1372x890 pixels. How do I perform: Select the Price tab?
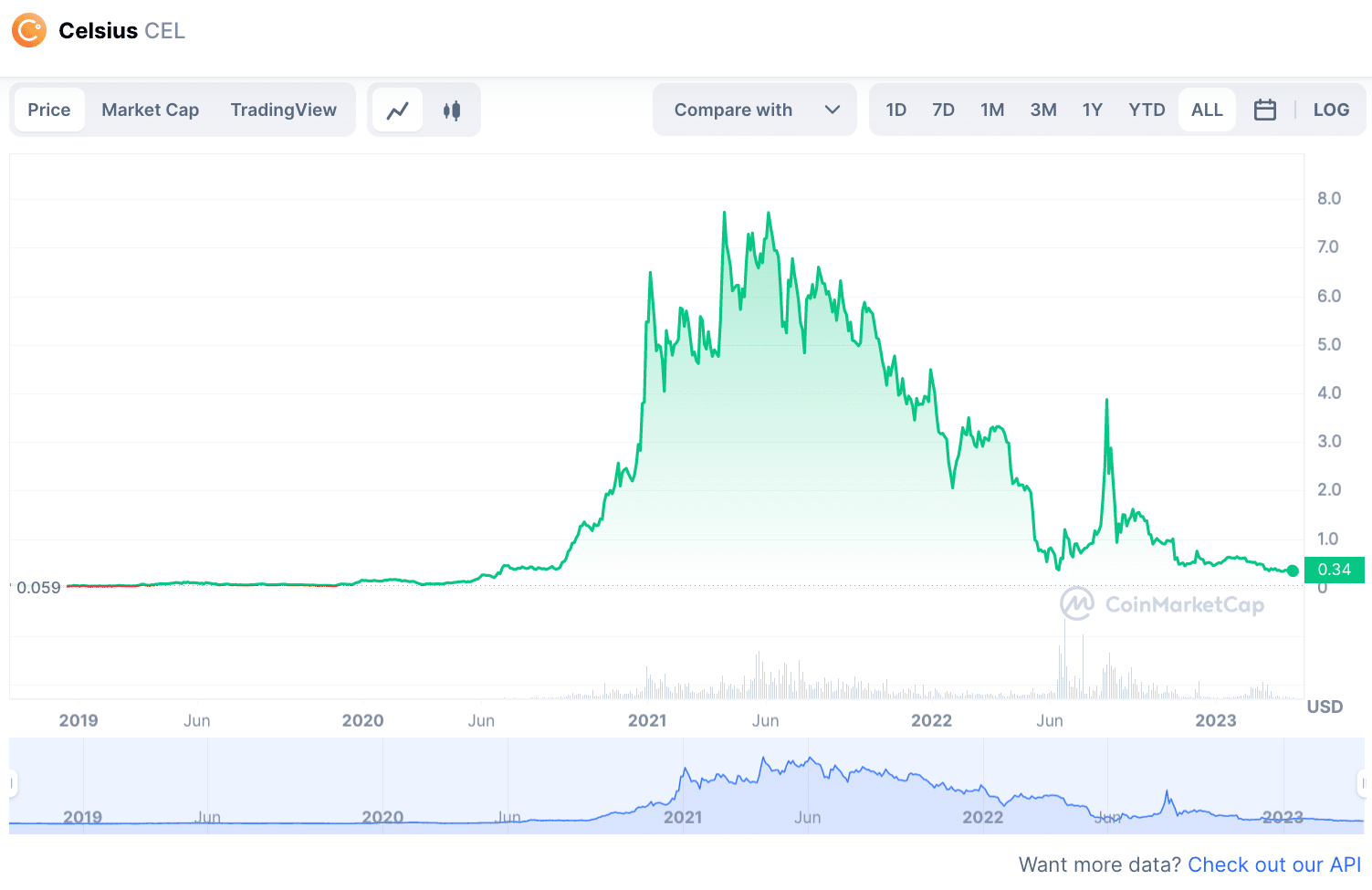[49, 110]
